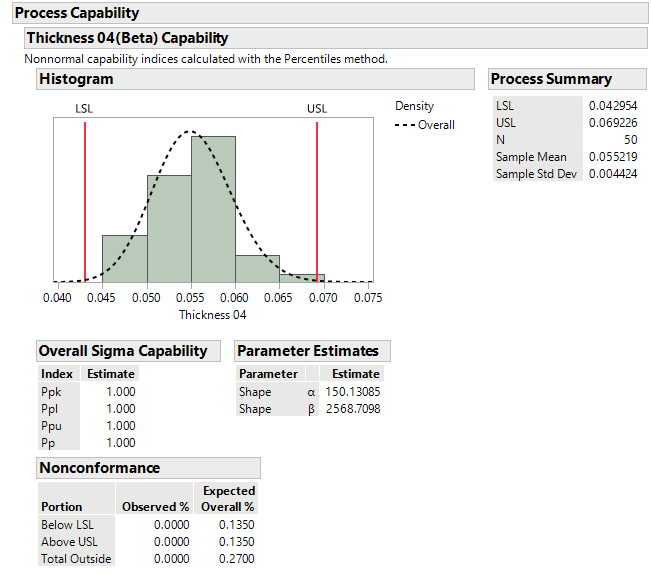Click the histogram bar between 0.050 and 0.055
The image size is (651, 574).
[169, 229]
